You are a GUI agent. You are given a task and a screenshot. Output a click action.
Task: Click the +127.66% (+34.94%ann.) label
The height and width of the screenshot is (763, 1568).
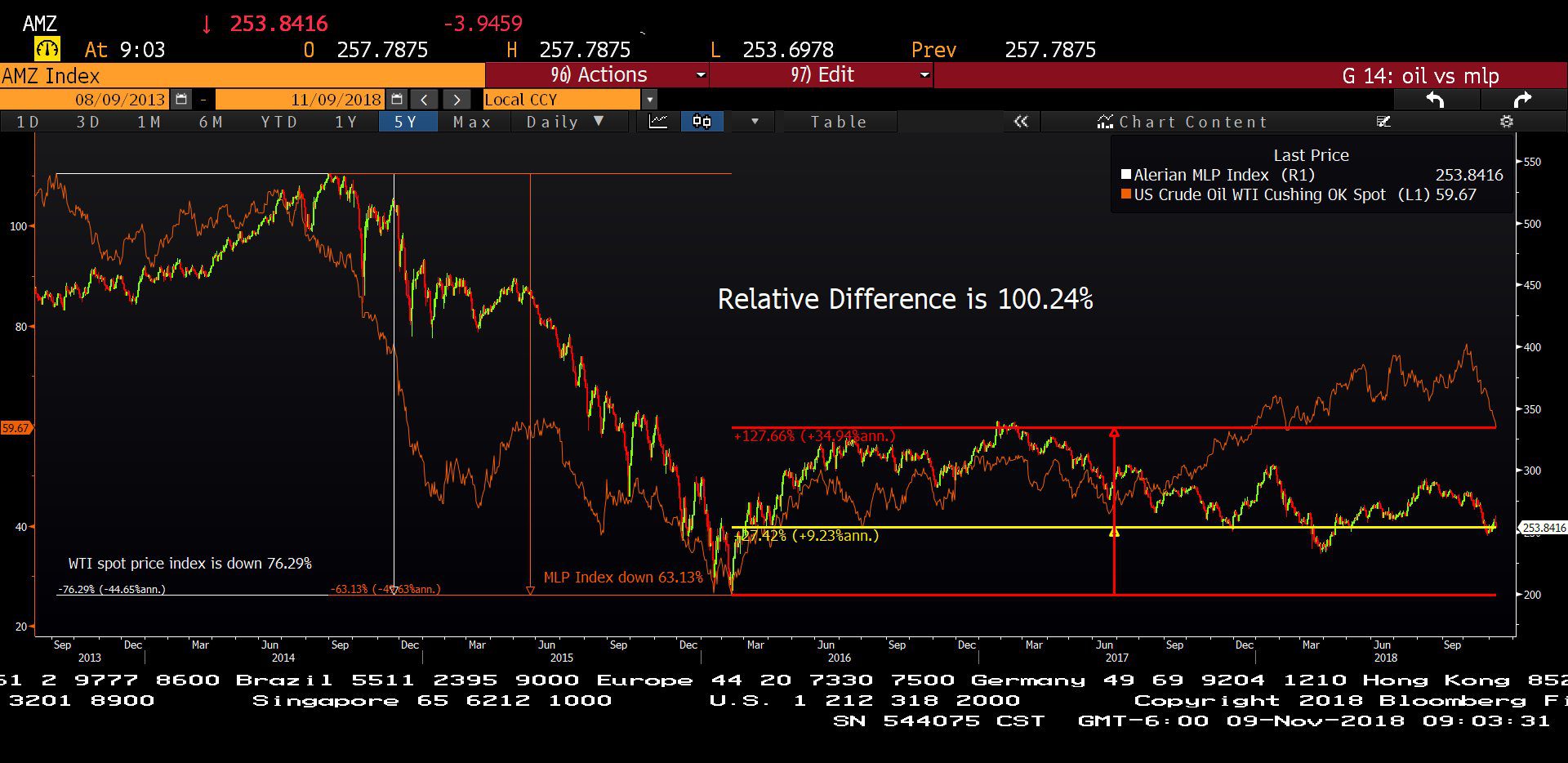814,435
